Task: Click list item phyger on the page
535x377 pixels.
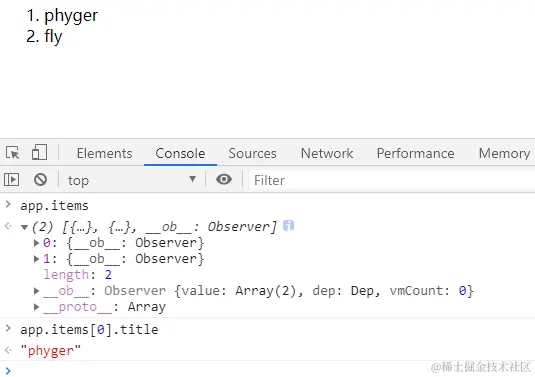Action: [x=71, y=16]
